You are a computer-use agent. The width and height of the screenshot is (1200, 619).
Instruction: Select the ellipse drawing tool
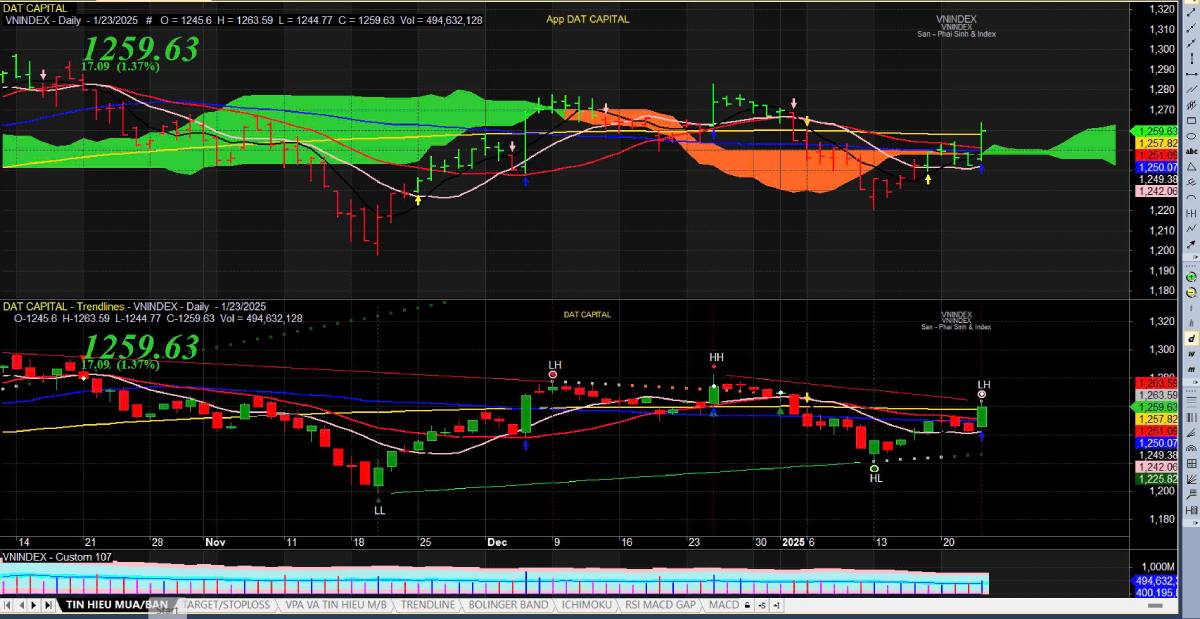point(1191,135)
